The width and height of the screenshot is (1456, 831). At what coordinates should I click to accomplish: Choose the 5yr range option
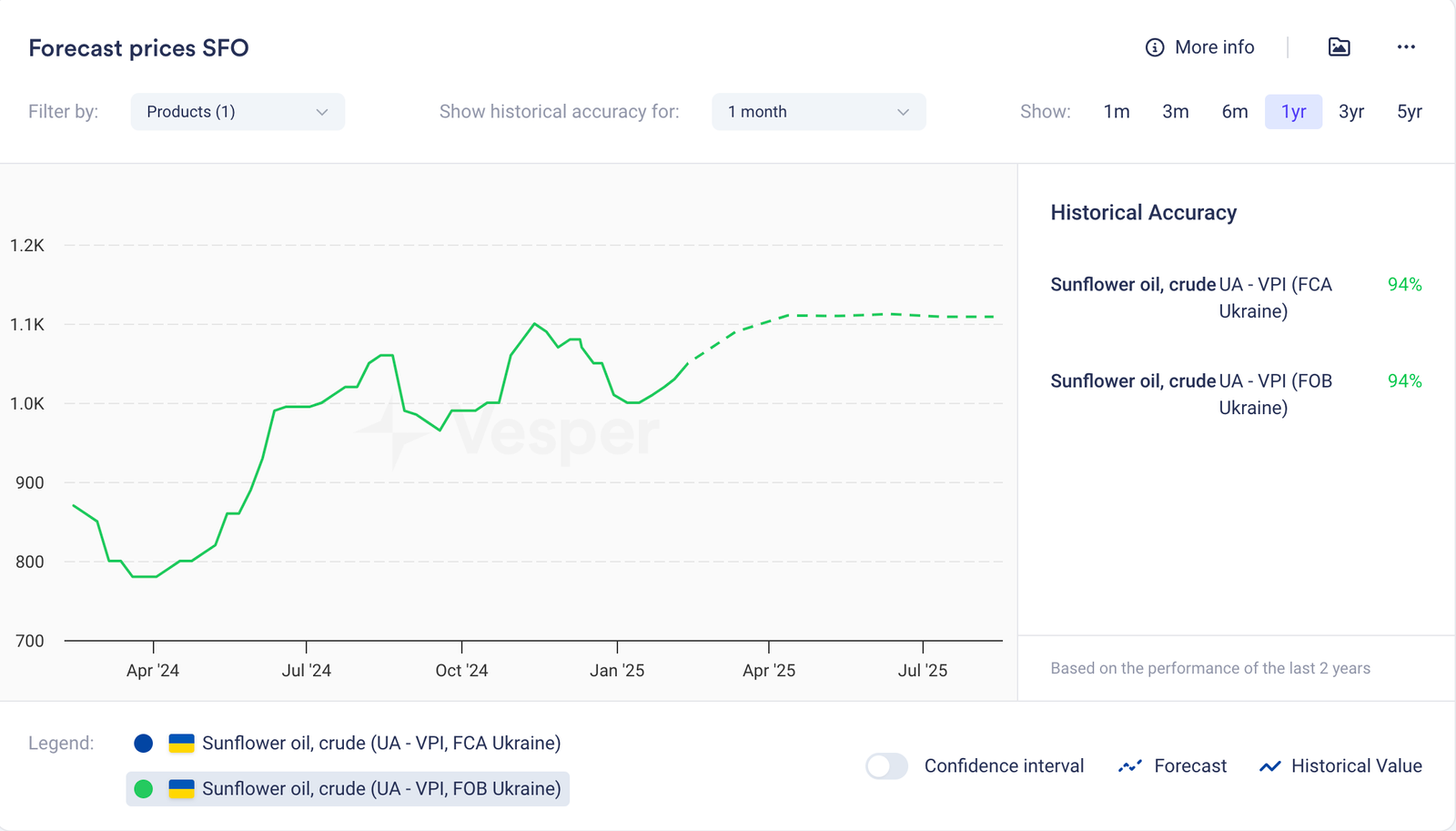click(1409, 112)
